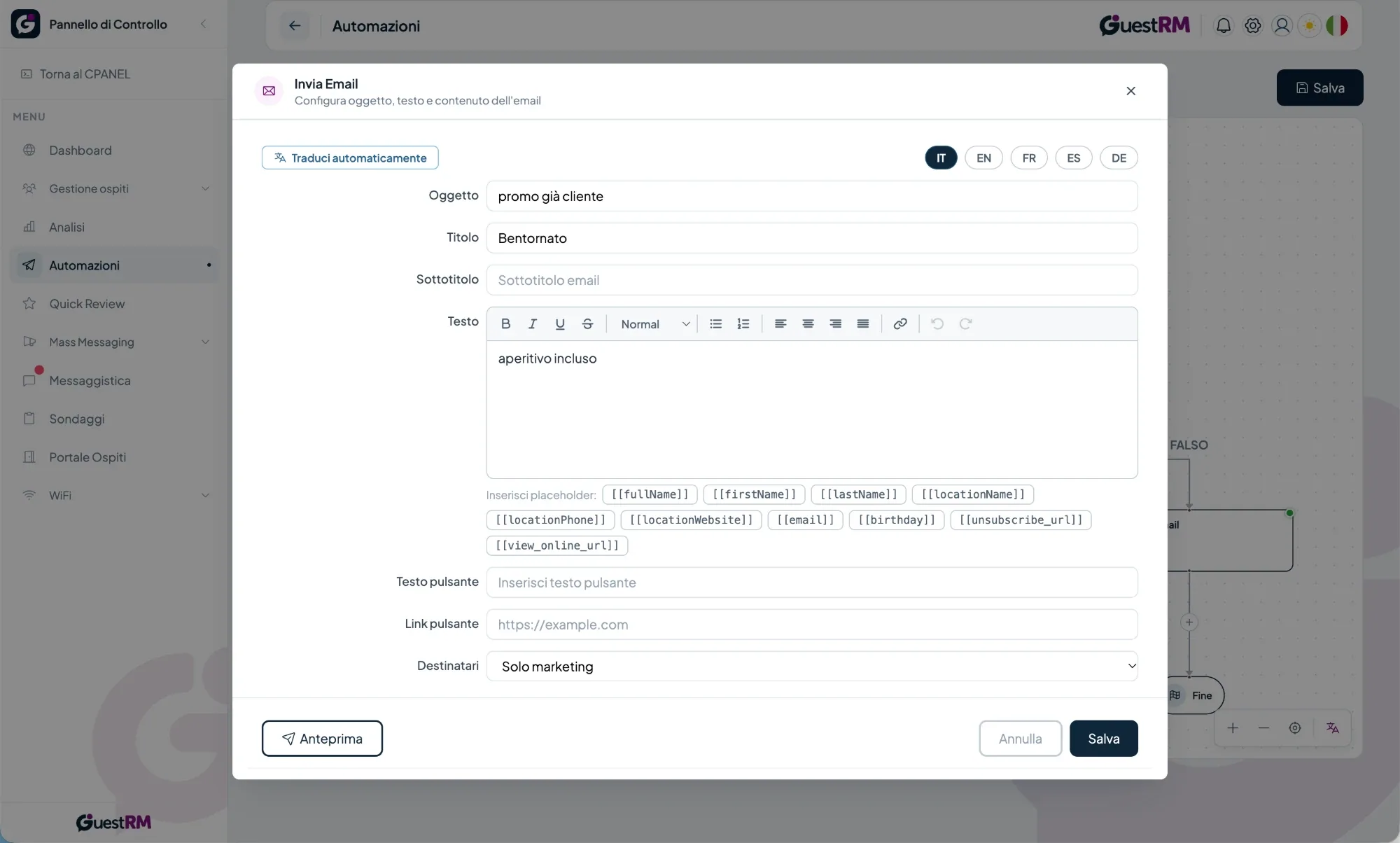Justify the text
The width and height of the screenshot is (1400, 843).
[862, 323]
